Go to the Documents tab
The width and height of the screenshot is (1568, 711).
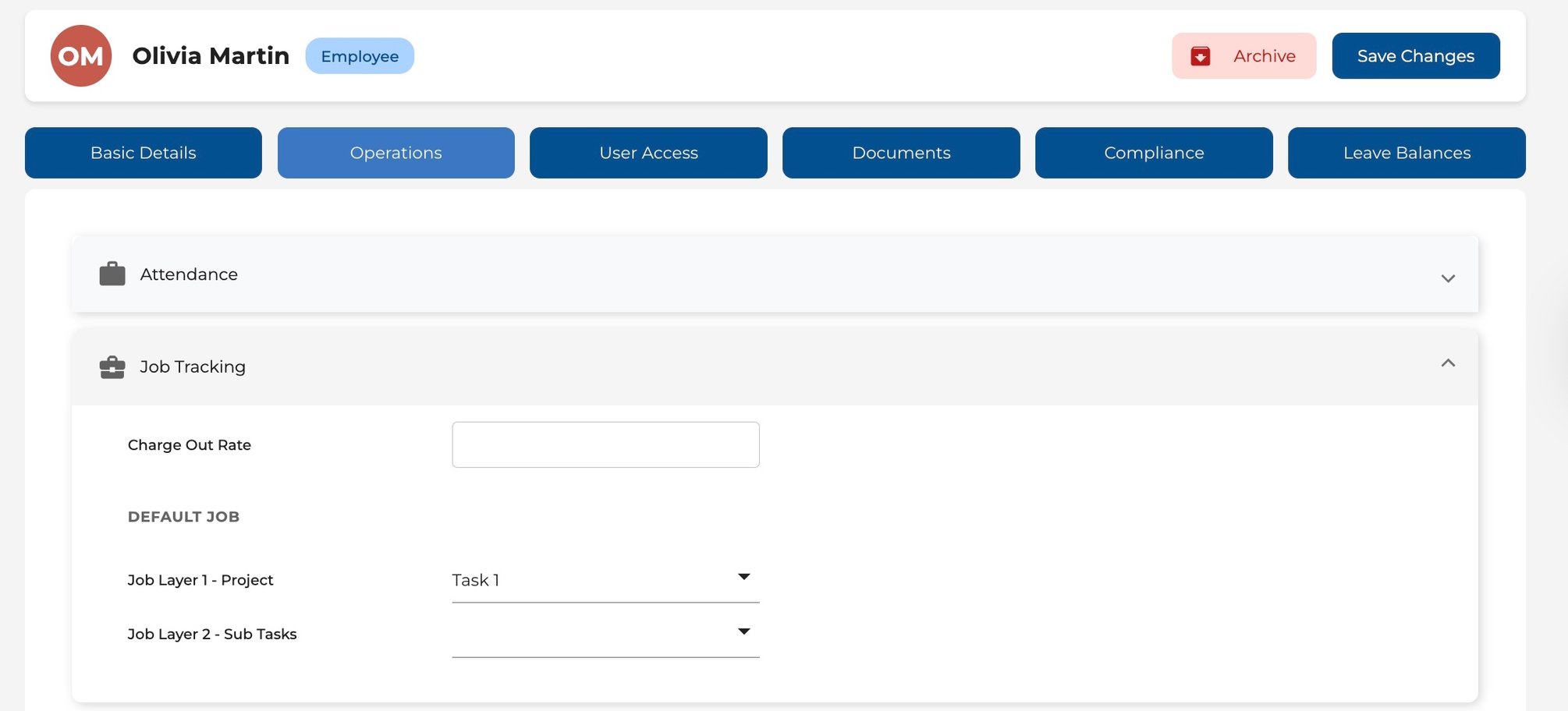(901, 153)
